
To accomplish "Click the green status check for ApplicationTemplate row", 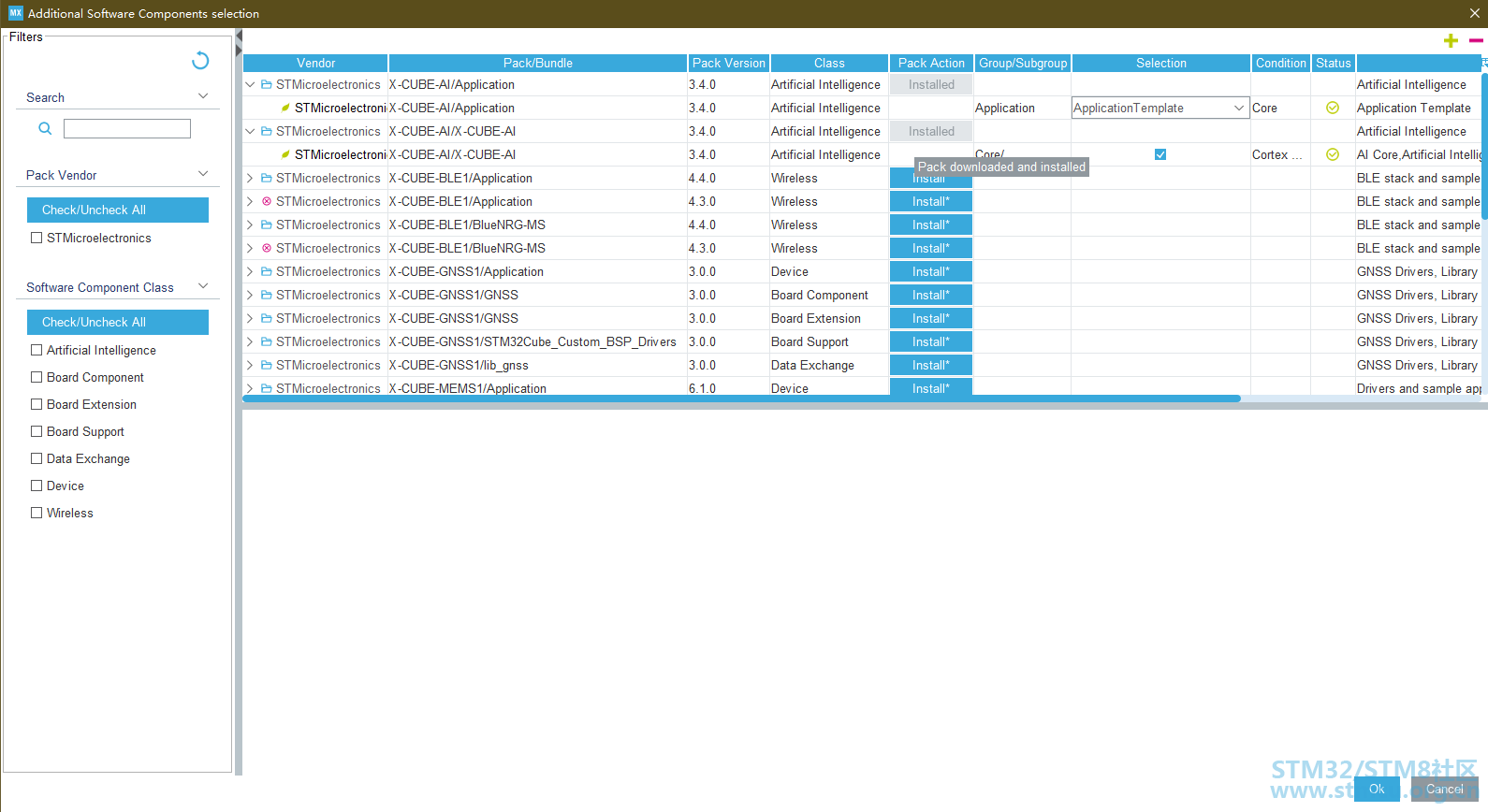I will pos(1333,108).
